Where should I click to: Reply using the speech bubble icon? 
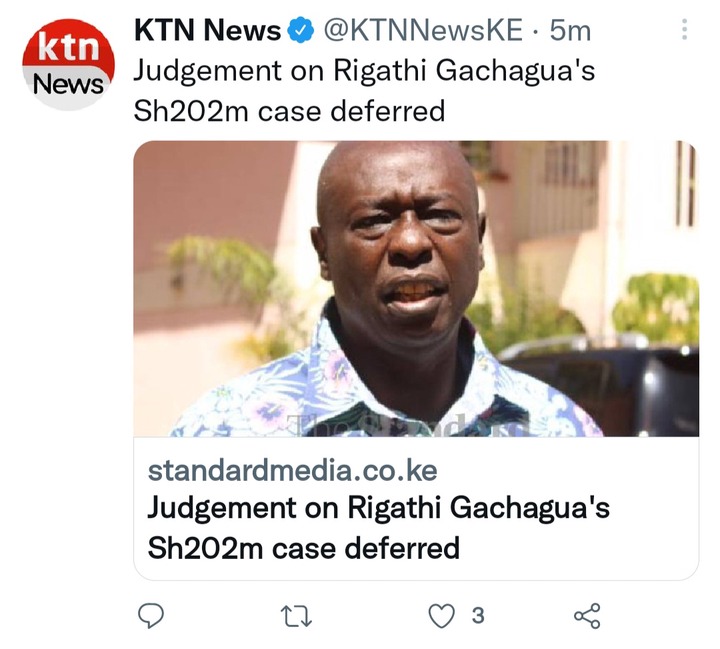tap(151, 615)
